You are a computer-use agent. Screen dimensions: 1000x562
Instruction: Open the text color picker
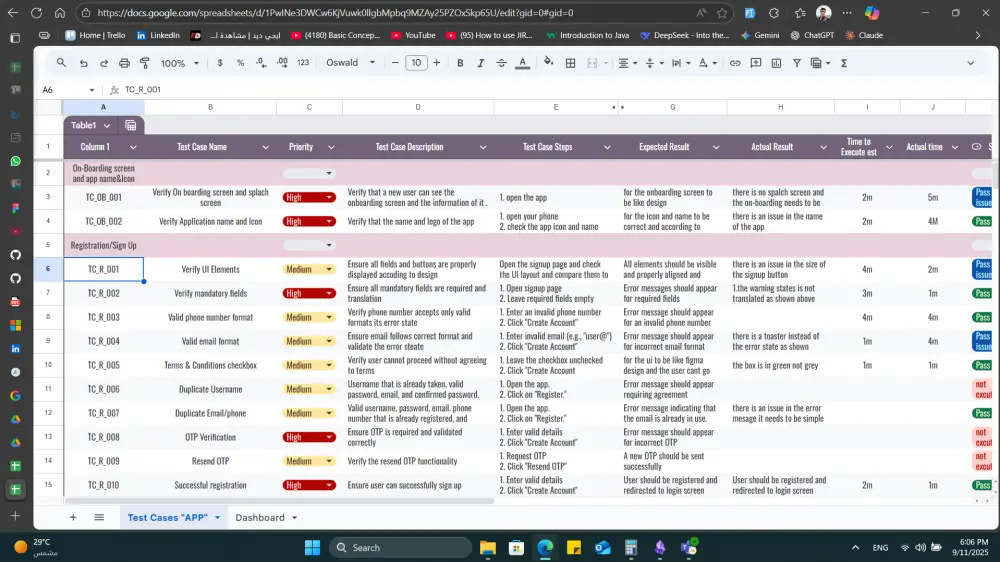click(522, 63)
